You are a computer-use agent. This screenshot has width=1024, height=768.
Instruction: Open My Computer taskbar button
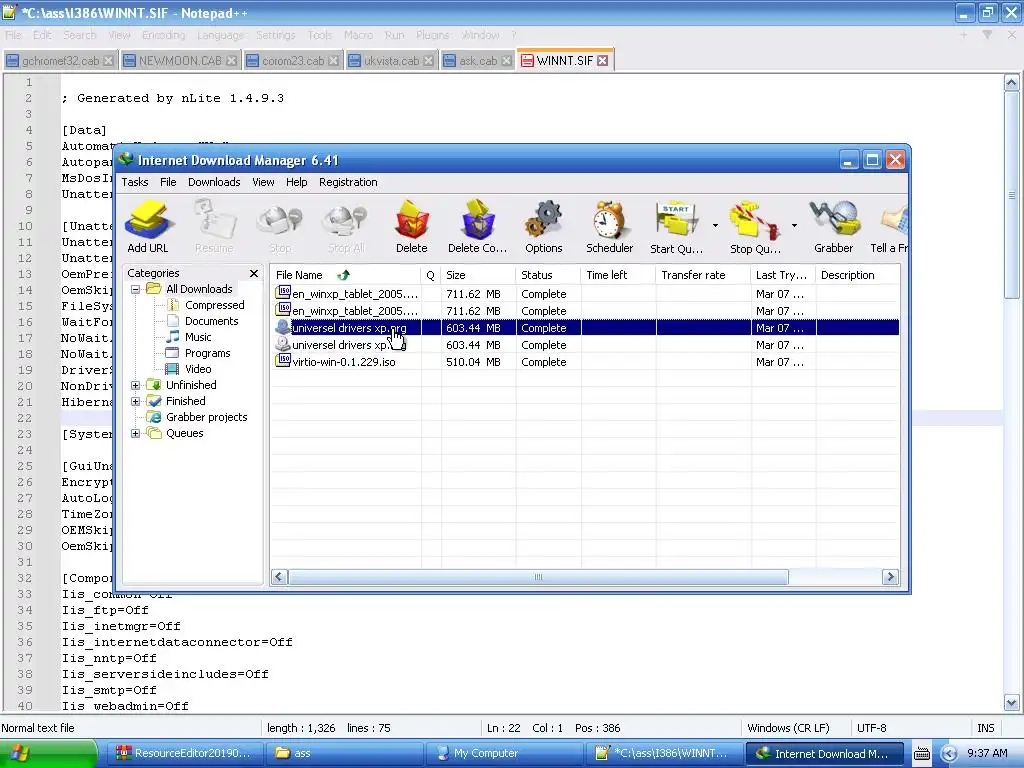[505, 753]
